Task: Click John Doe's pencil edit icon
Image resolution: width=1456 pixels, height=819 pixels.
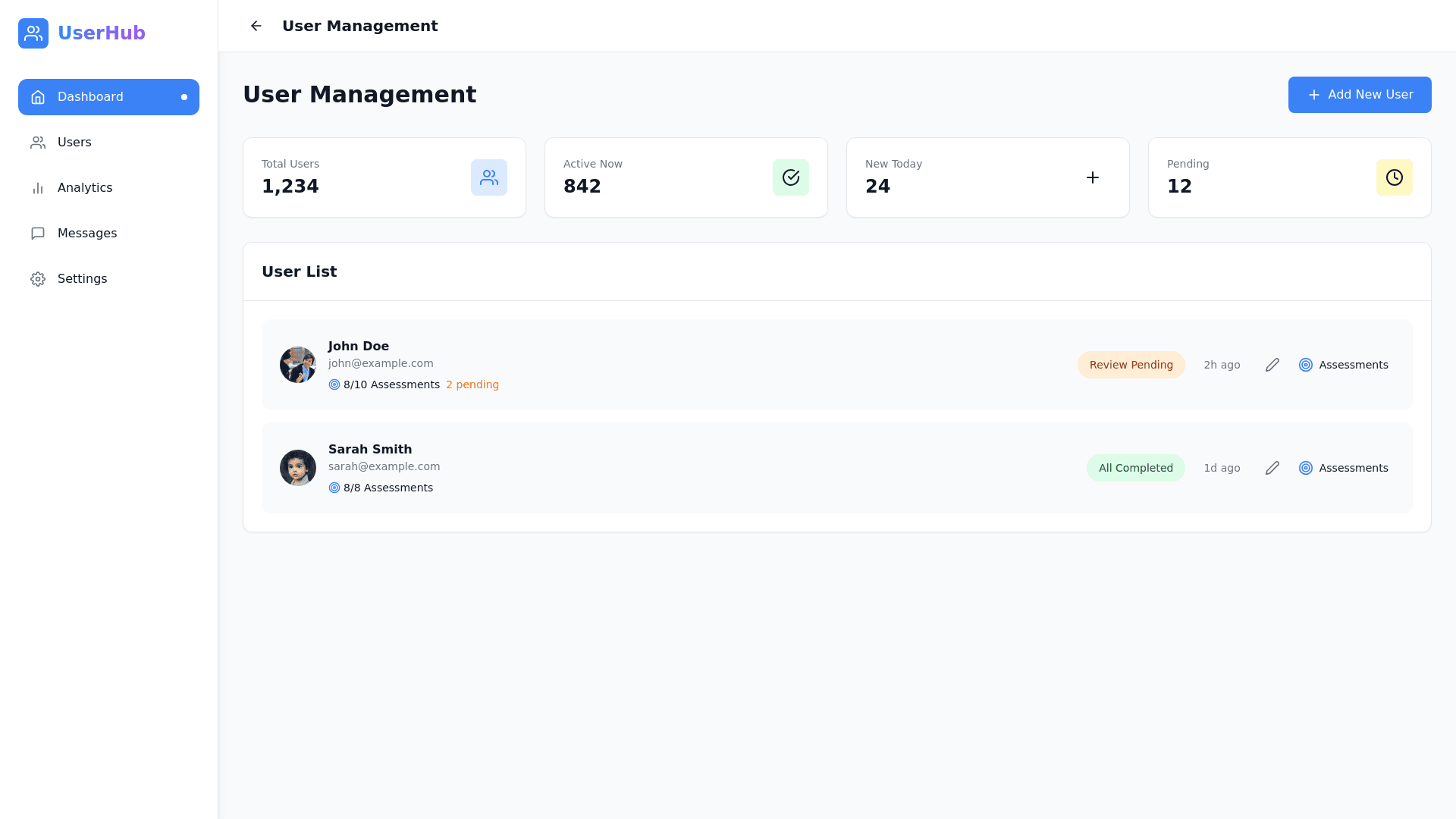Action: (x=1272, y=365)
